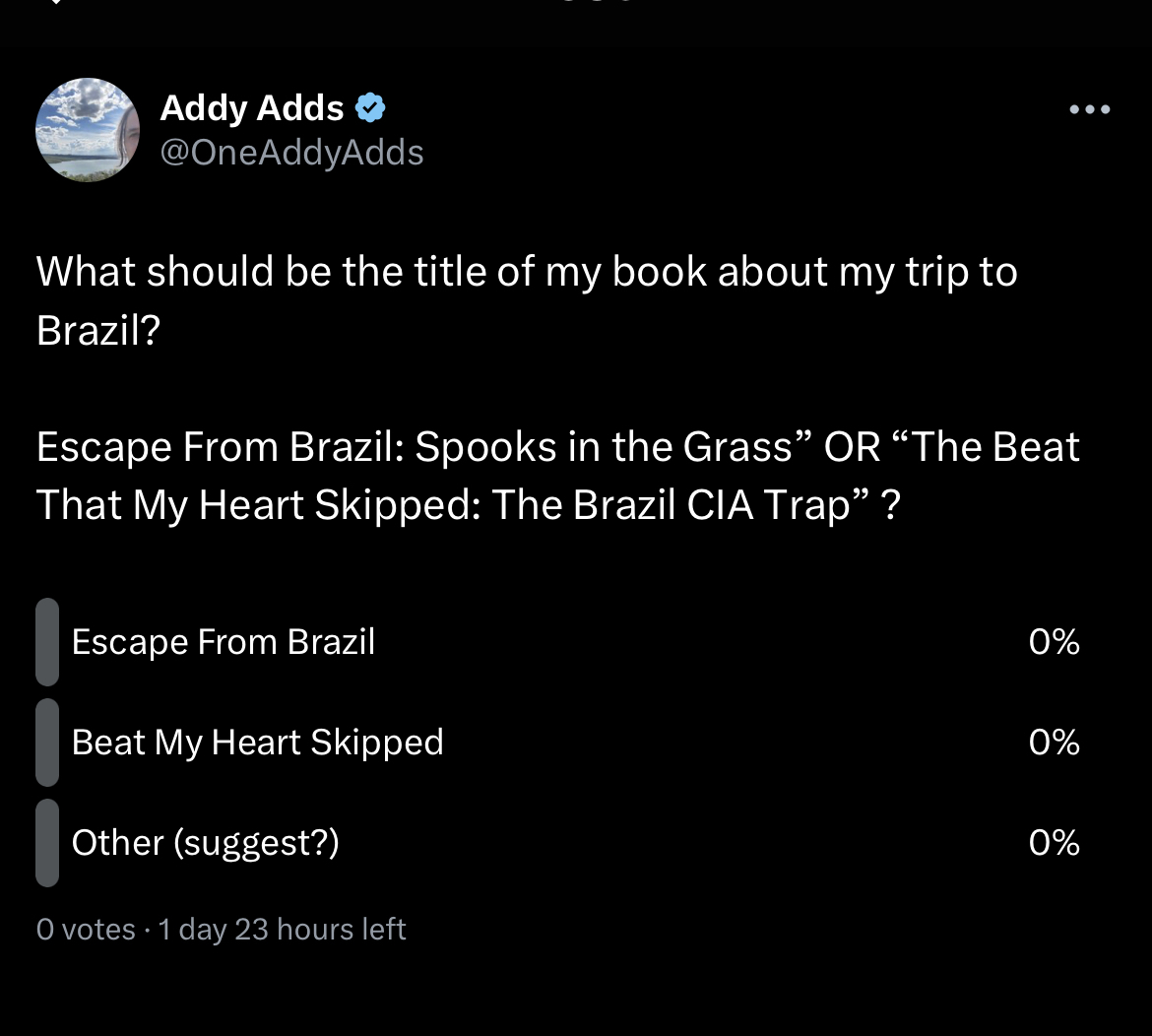Click Escape From Brazil poll bar

coord(47,642)
